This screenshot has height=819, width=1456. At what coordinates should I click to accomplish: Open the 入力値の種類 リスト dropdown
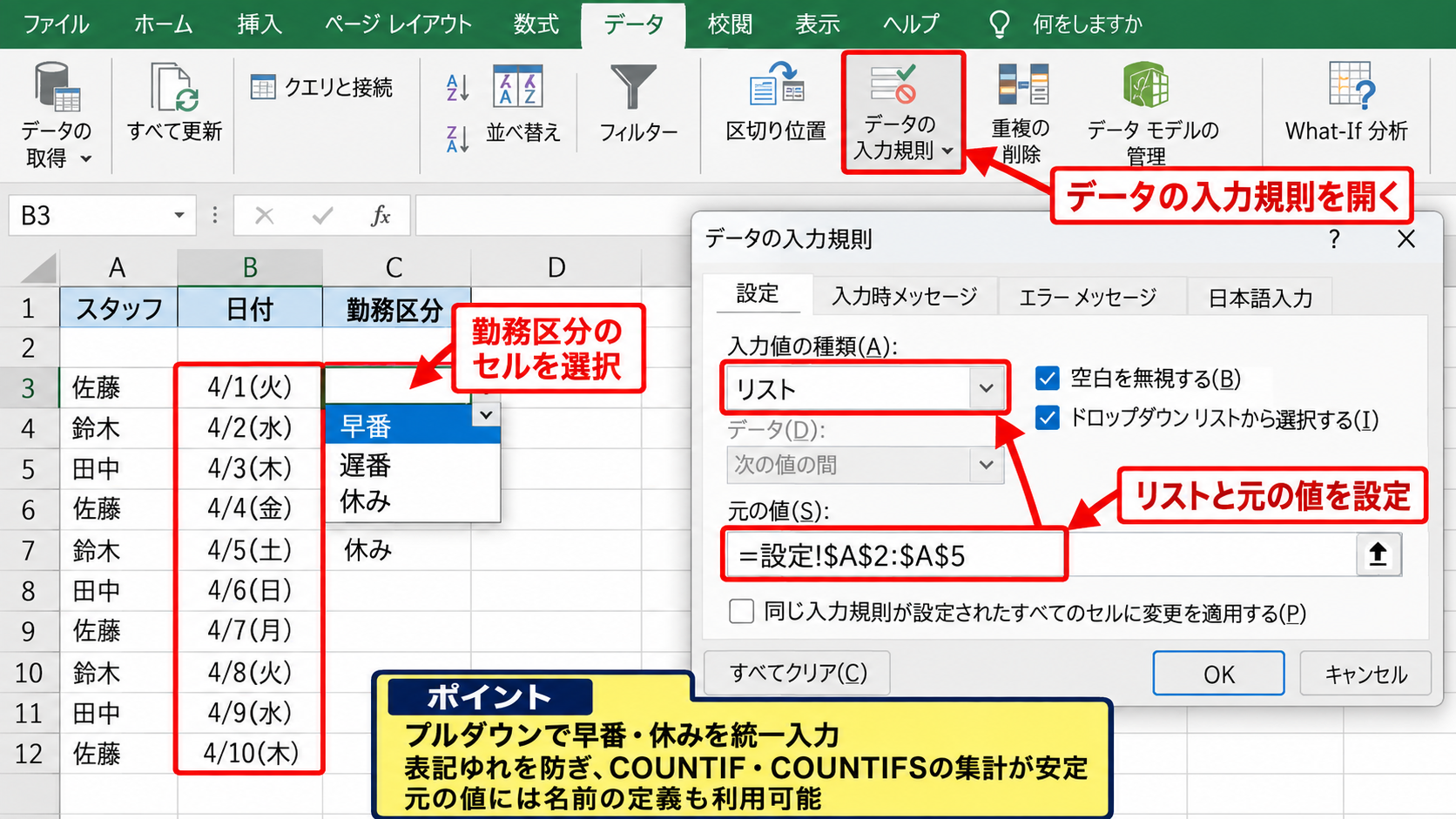[x=986, y=388]
